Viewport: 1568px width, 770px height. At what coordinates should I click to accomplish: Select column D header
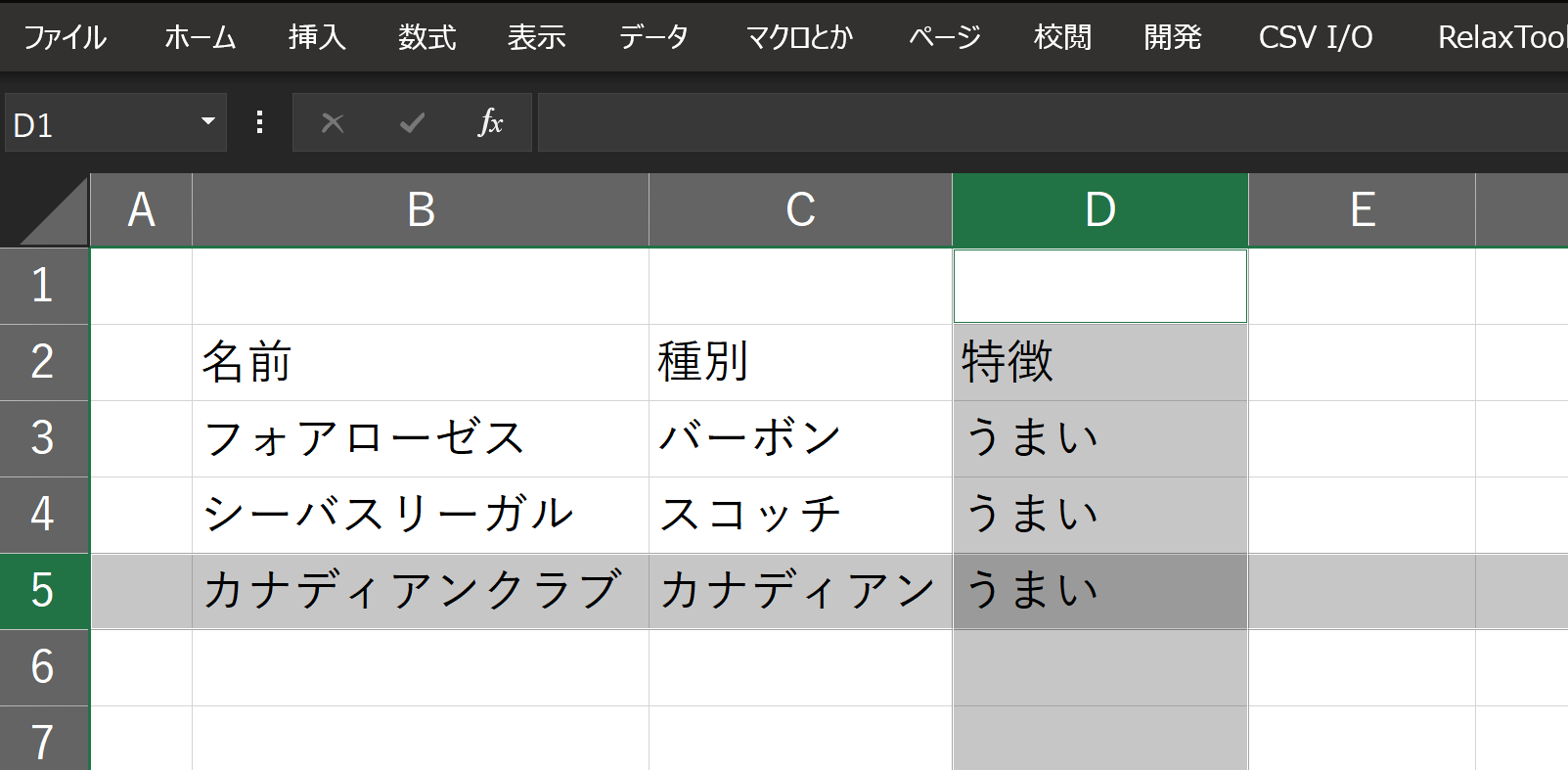tap(1100, 209)
